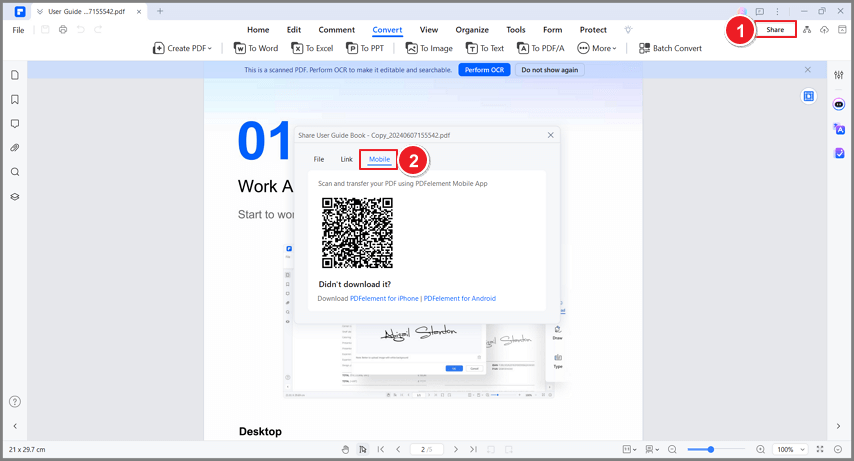Select the hand pan tool

(x=345, y=450)
